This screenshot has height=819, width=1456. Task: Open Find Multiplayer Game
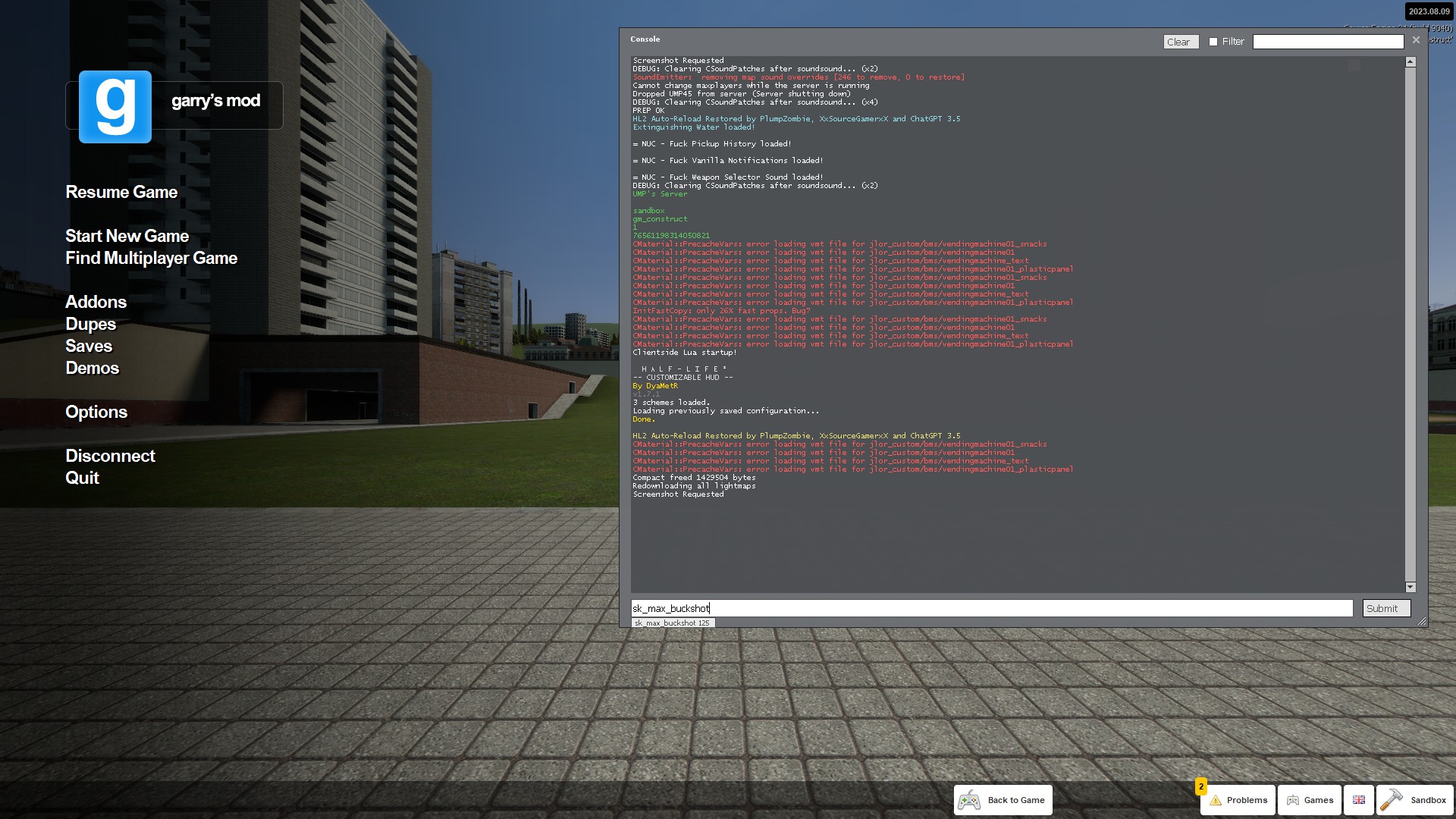click(152, 258)
